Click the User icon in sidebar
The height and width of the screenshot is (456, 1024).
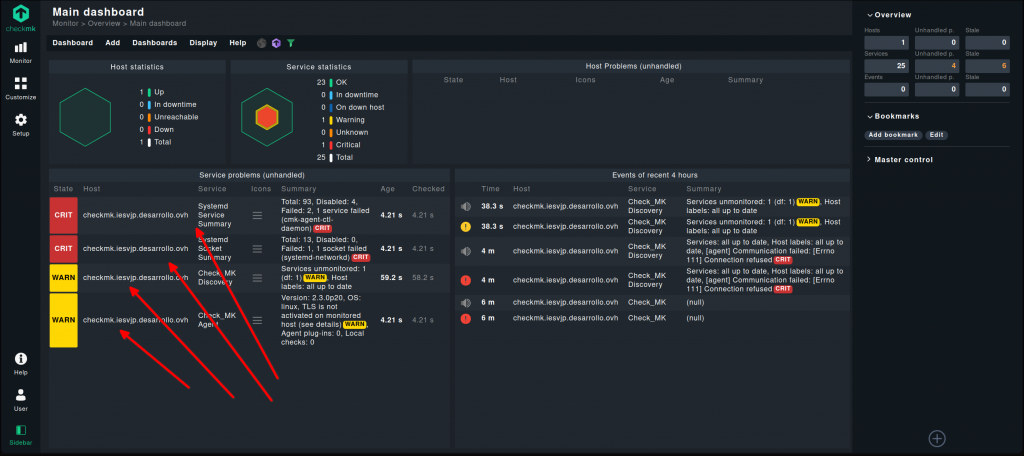21,399
